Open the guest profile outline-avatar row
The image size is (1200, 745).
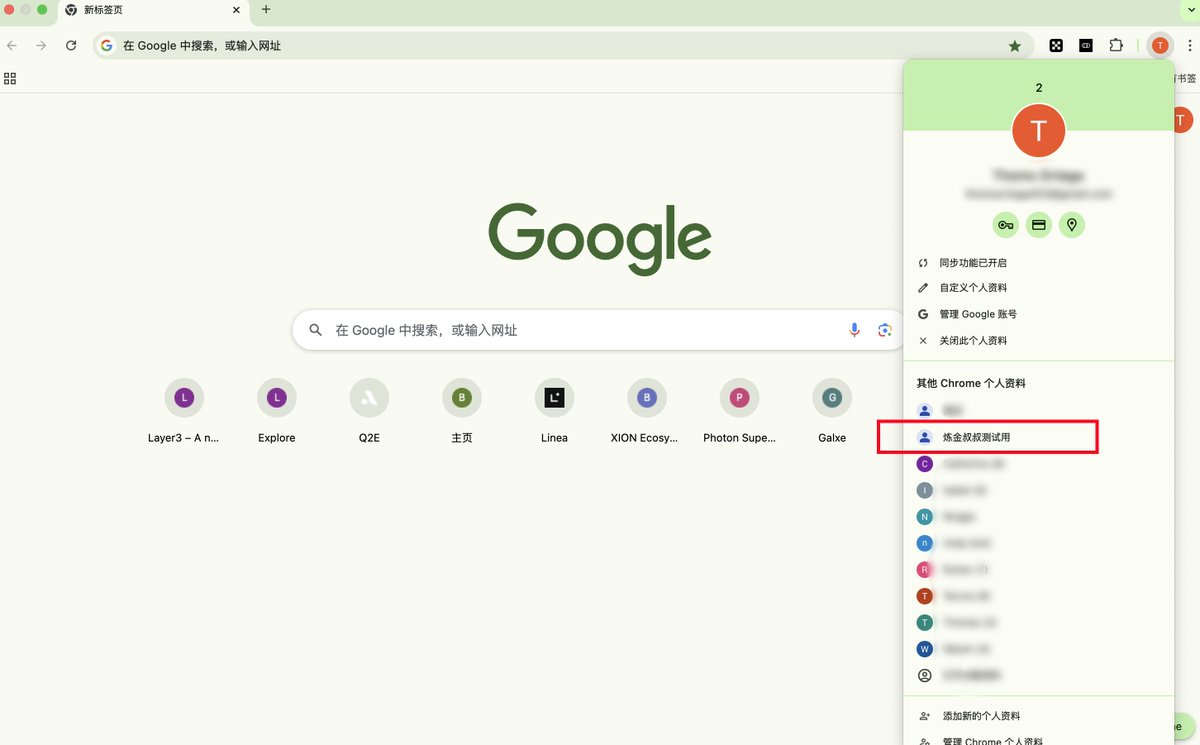[1039, 676]
